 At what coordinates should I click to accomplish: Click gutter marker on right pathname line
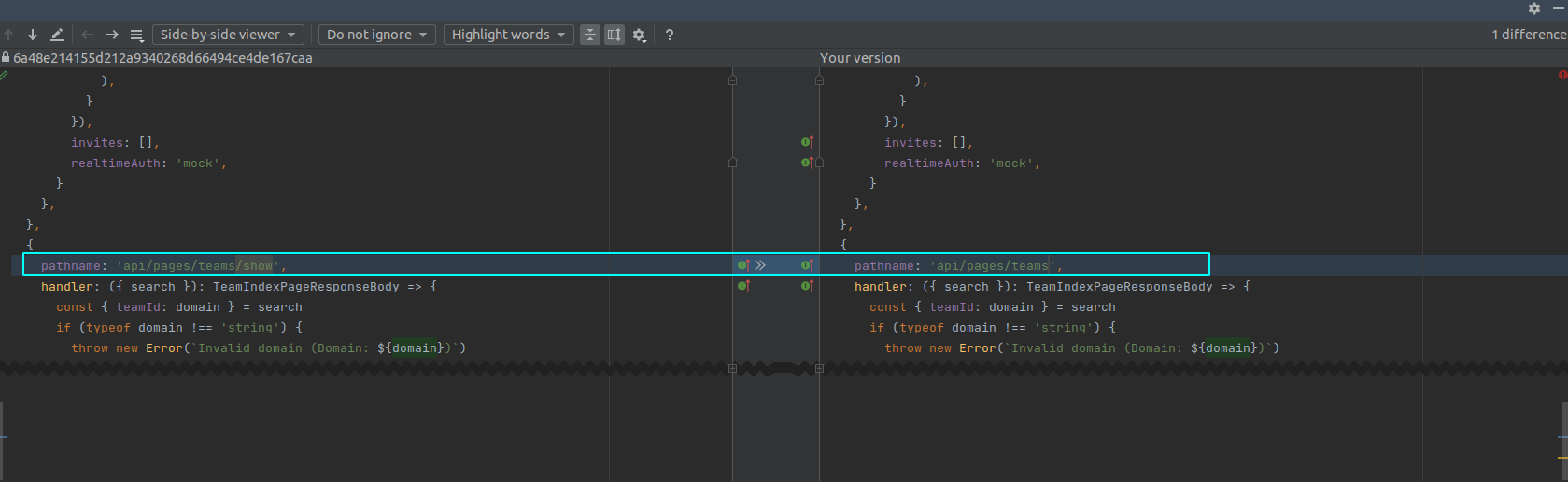point(807,265)
